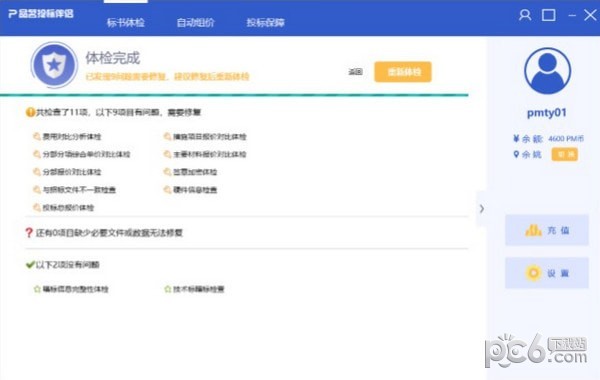The image size is (600, 380).
Task: Click magnifier icon beside 措施项目报价对比体检
Action: pyautogui.click(x=167, y=136)
